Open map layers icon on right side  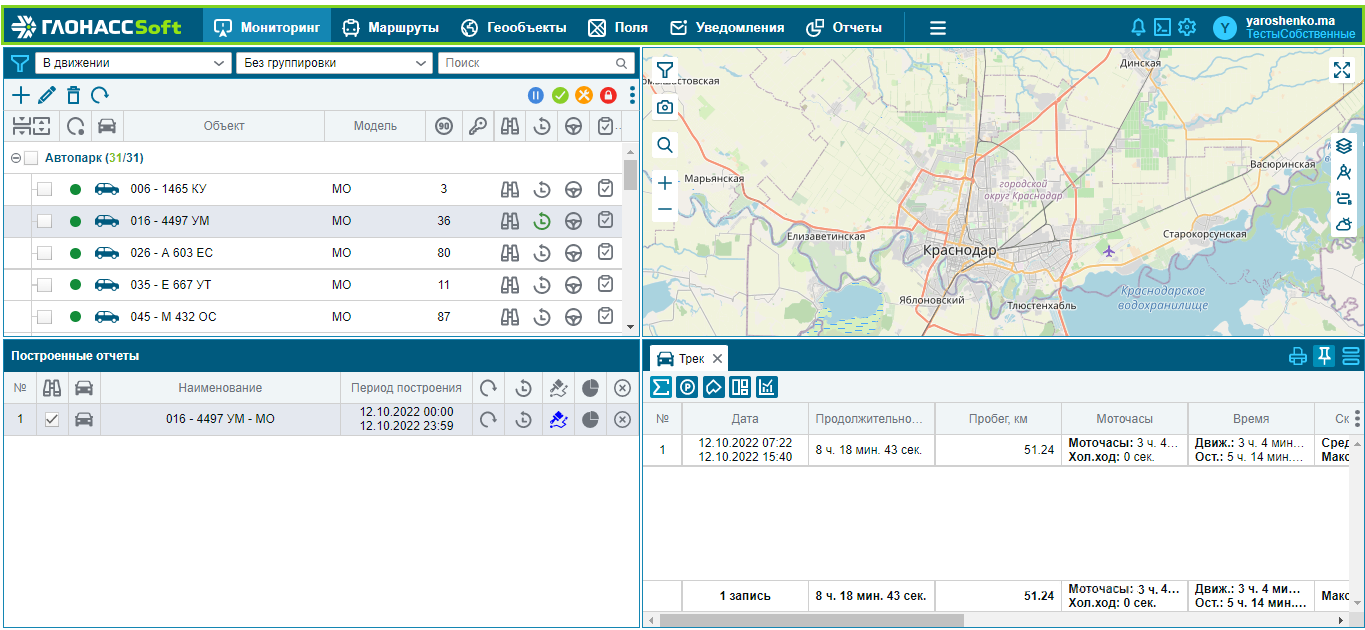pyautogui.click(x=1344, y=146)
